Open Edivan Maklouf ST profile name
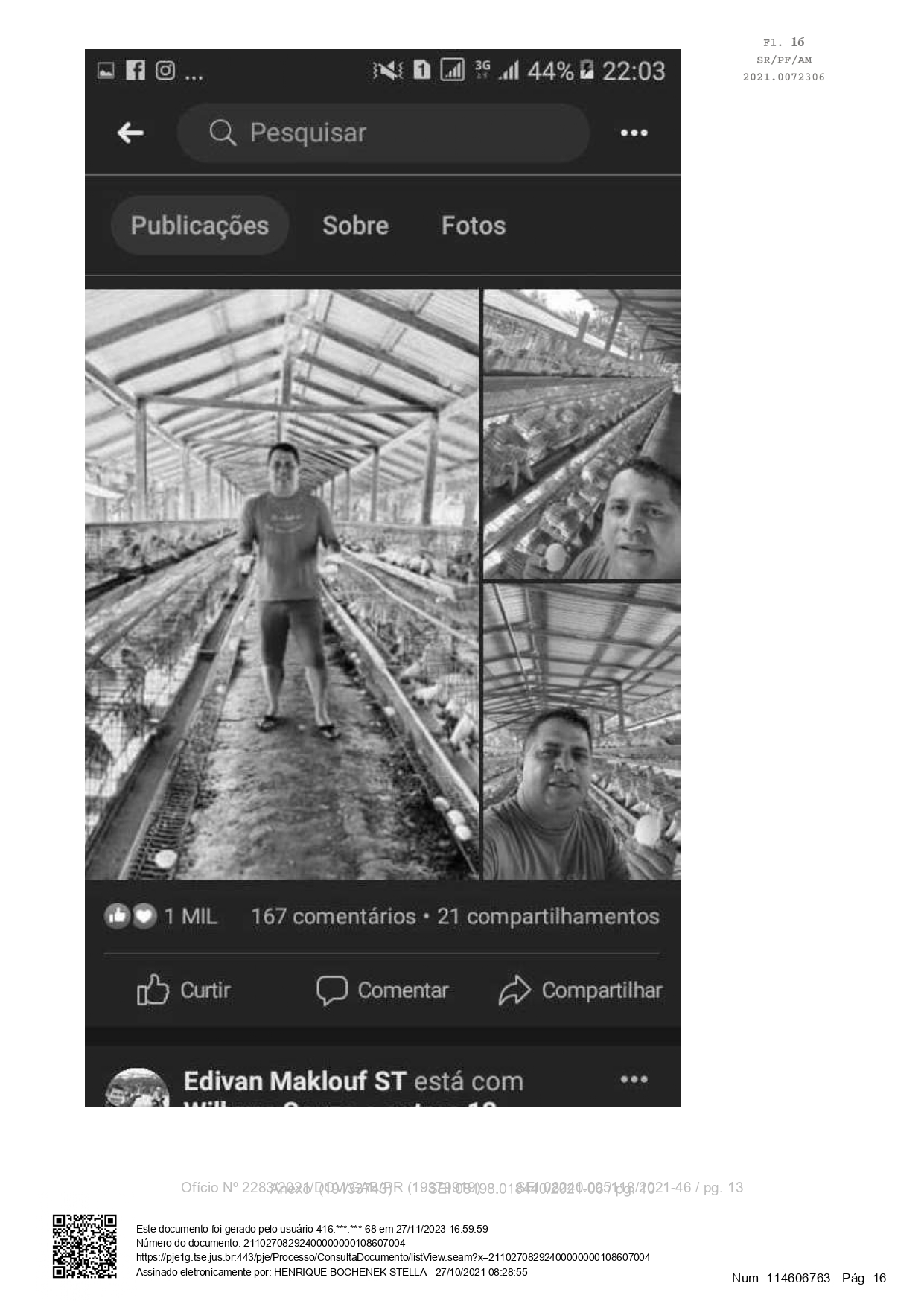This screenshot has width=924, height=1307. coord(295,1081)
